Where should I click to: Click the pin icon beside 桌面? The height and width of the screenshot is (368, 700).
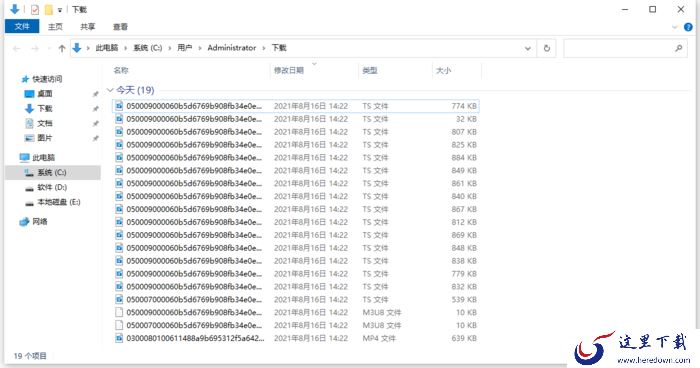[95, 94]
